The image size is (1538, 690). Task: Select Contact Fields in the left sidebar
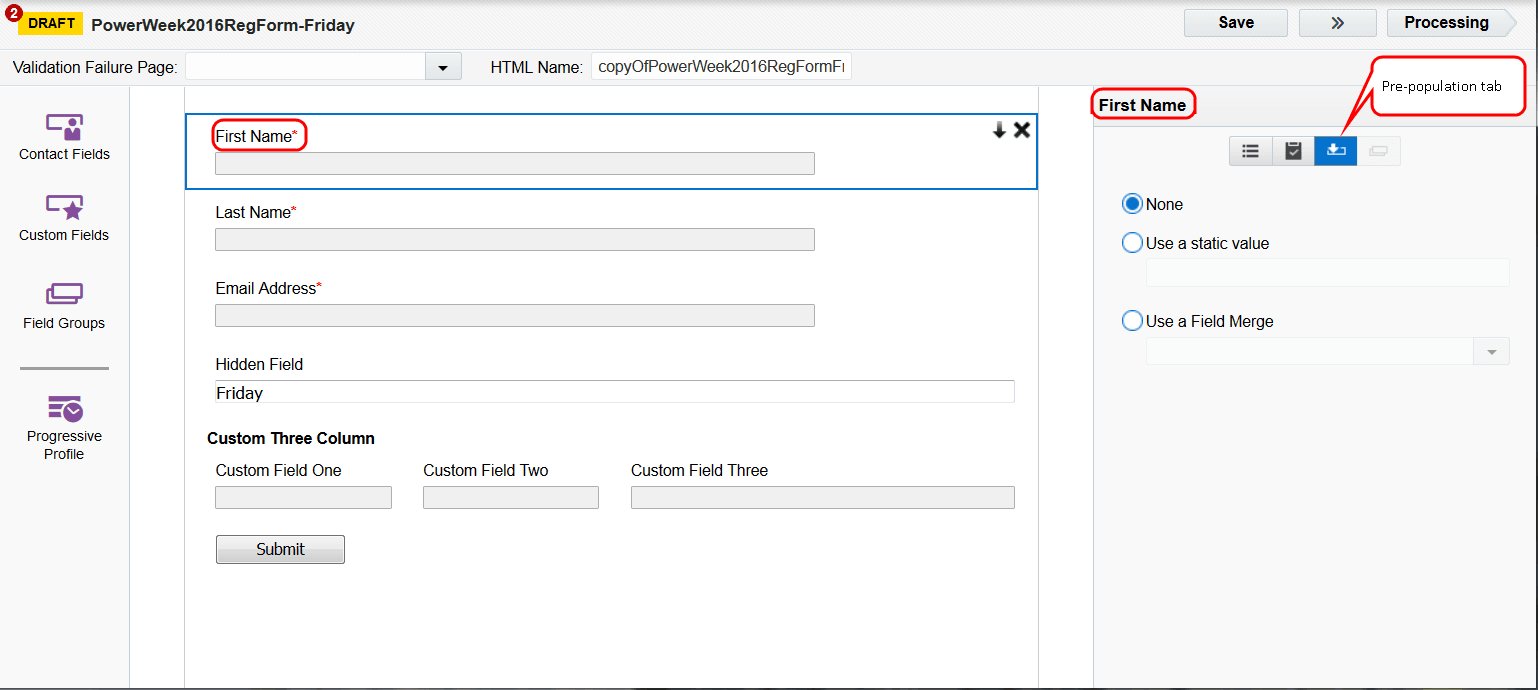[x=63, y=135]
